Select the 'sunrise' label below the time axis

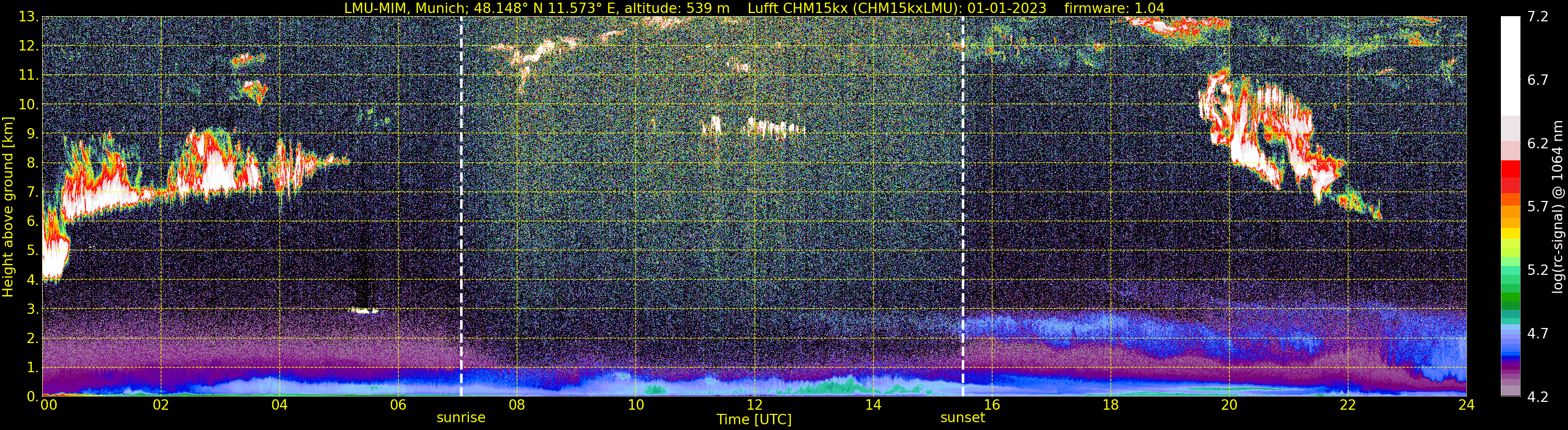[461, 418]
